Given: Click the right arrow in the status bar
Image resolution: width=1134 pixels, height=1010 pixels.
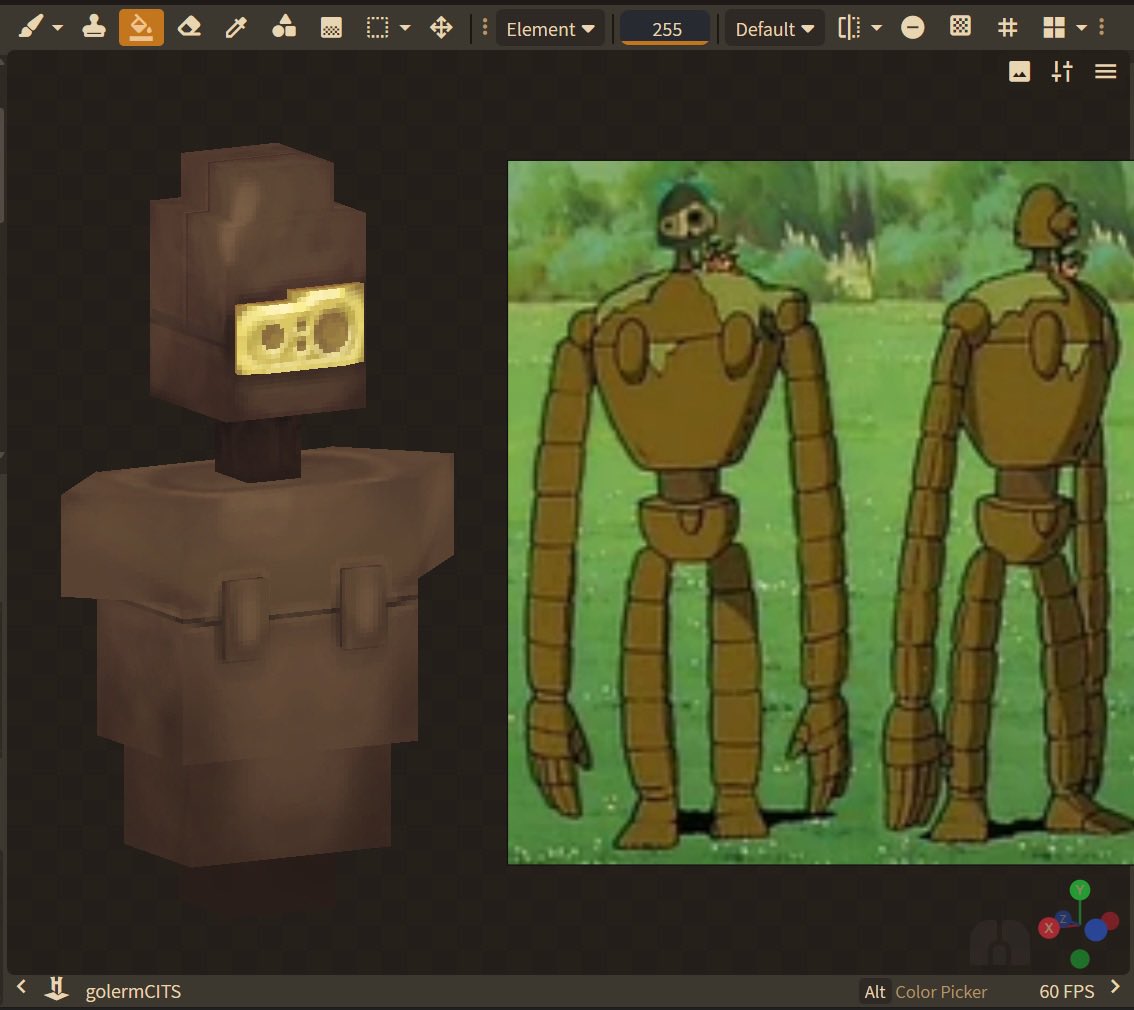Looking at the screenshot, I should (x=1115, y=987).
